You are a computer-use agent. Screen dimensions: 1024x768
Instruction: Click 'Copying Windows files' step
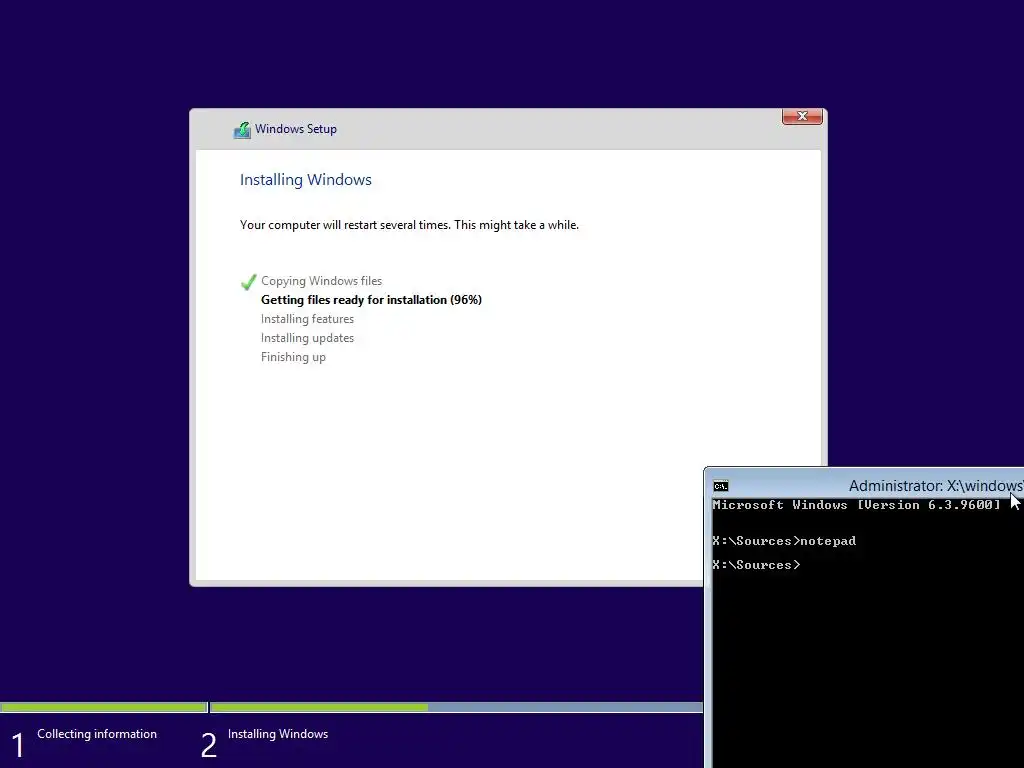tap(321, 281)
